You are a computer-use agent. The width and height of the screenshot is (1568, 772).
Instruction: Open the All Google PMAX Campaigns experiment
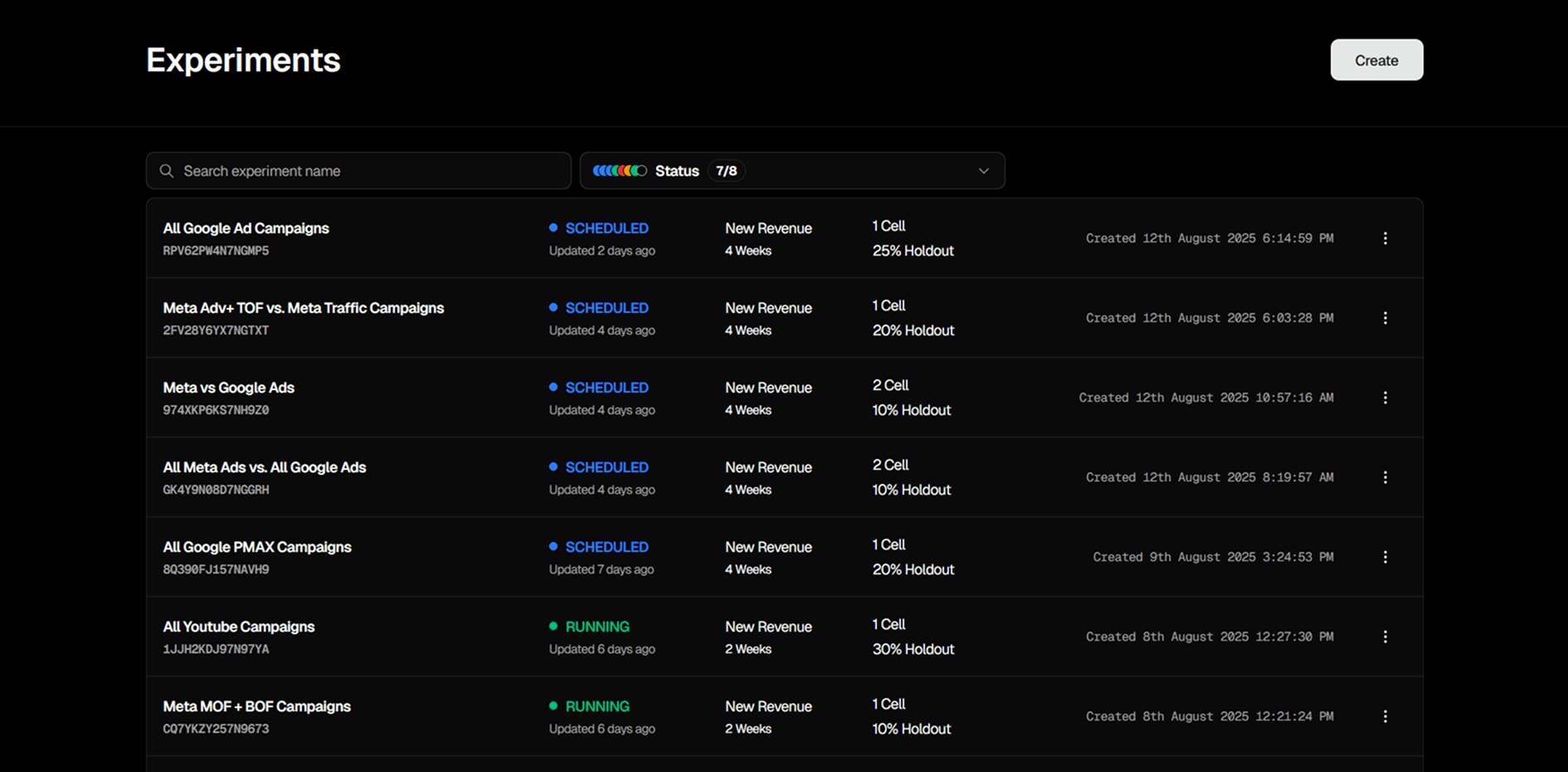coord(257,547)
